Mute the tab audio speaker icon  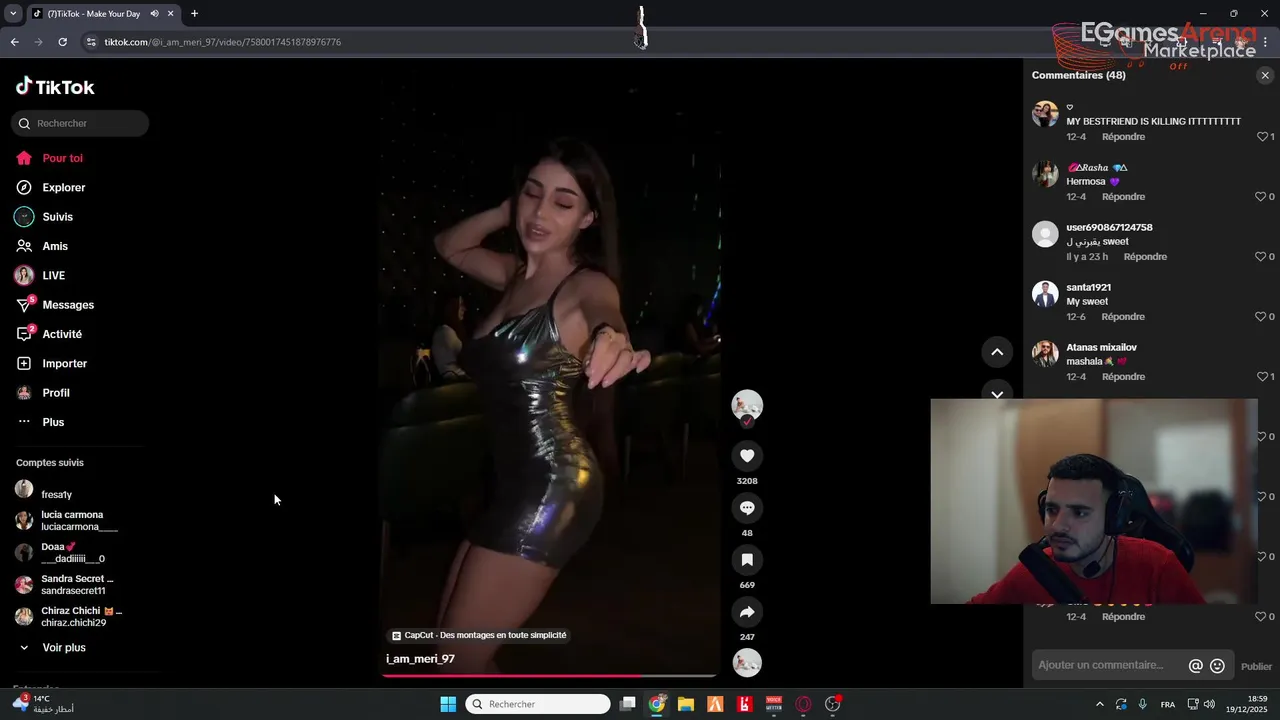tap(154, 14)
